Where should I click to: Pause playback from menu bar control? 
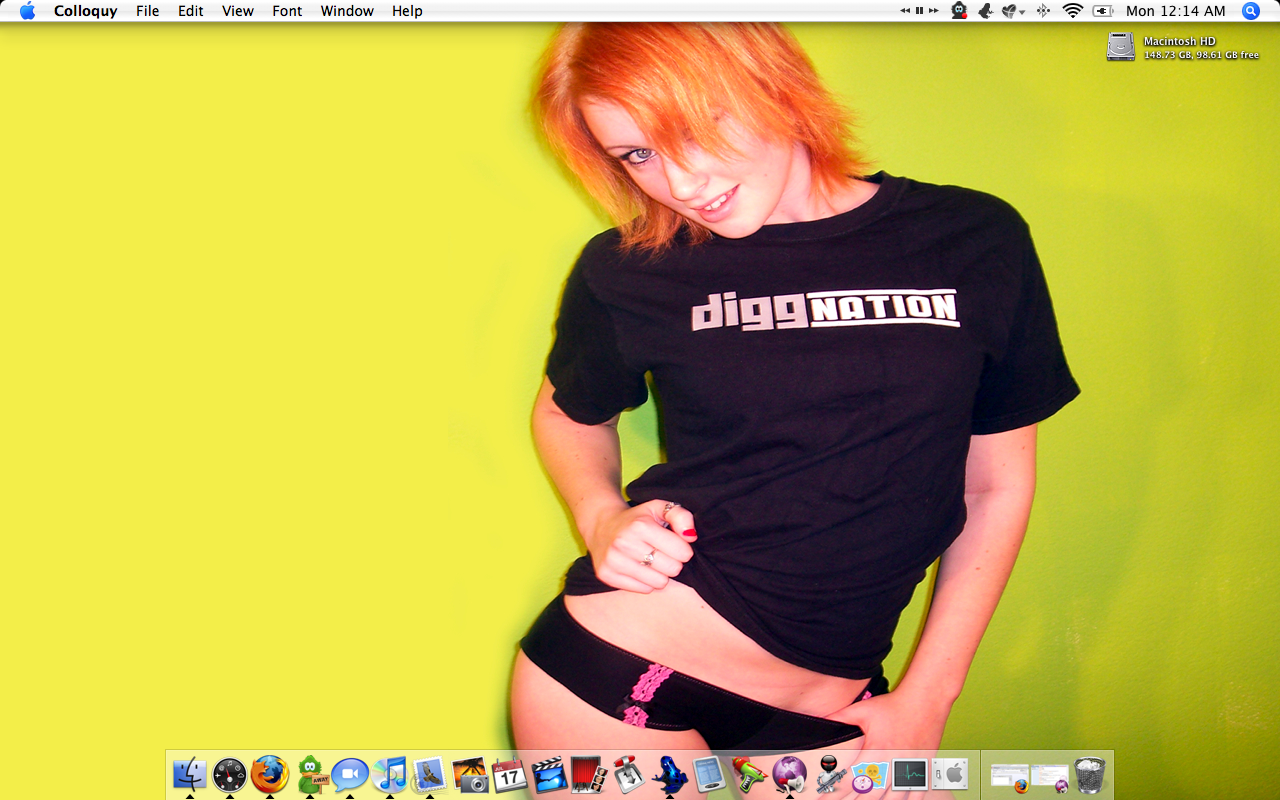[x=919, y=11]
